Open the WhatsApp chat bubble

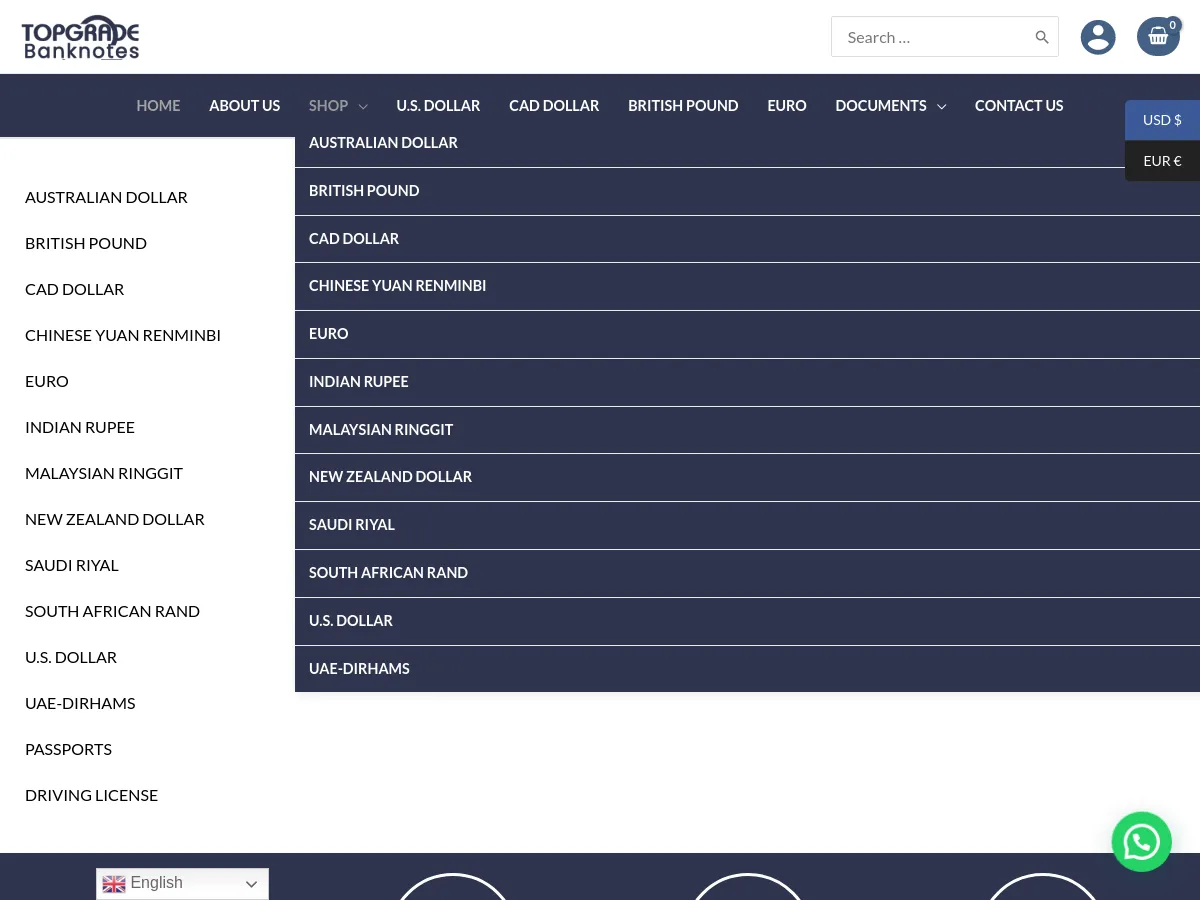click(x=1141, y=841)
